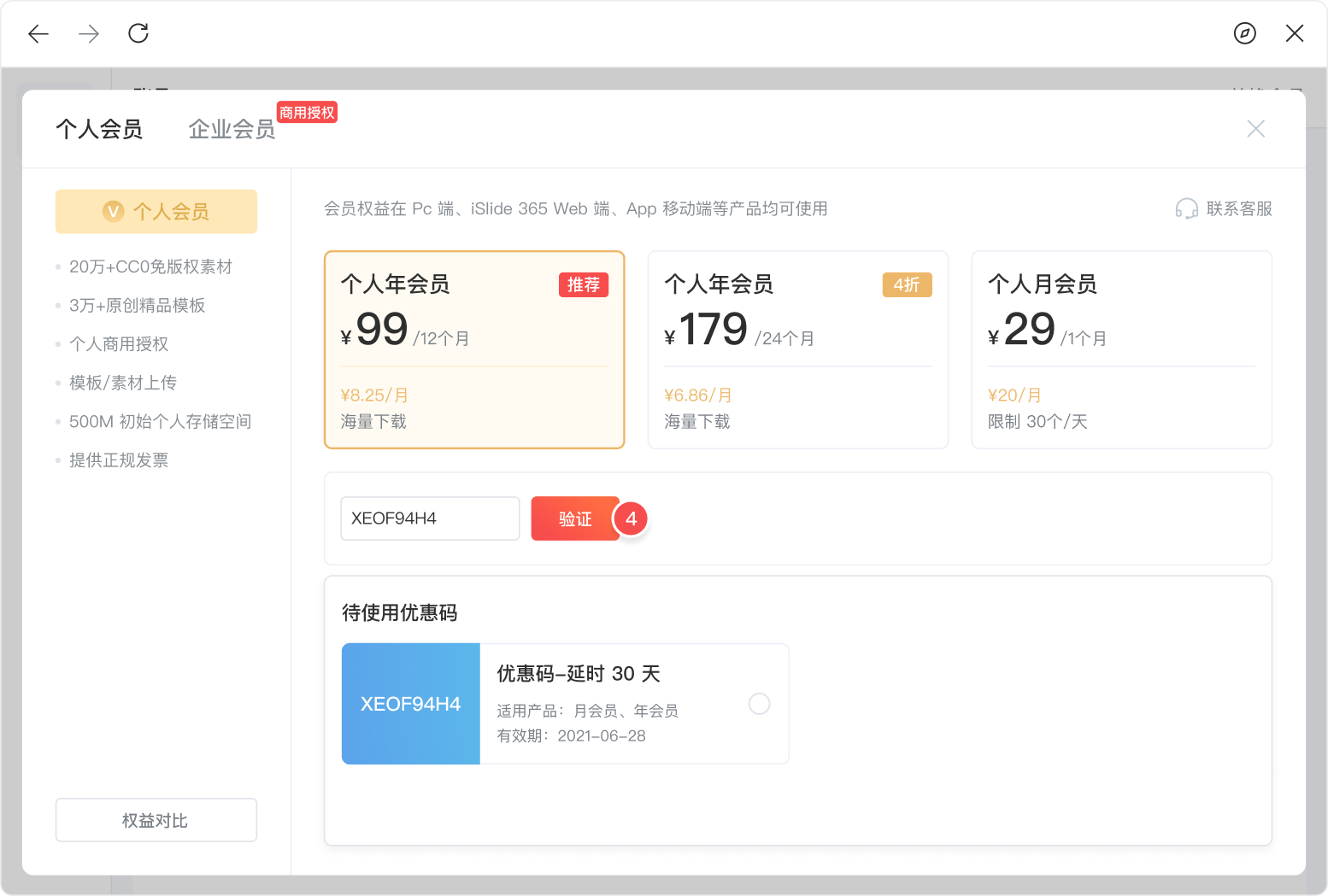Select the ¥29 monthly plan
1328x896 pixels.
click(x=1121, y=349)
